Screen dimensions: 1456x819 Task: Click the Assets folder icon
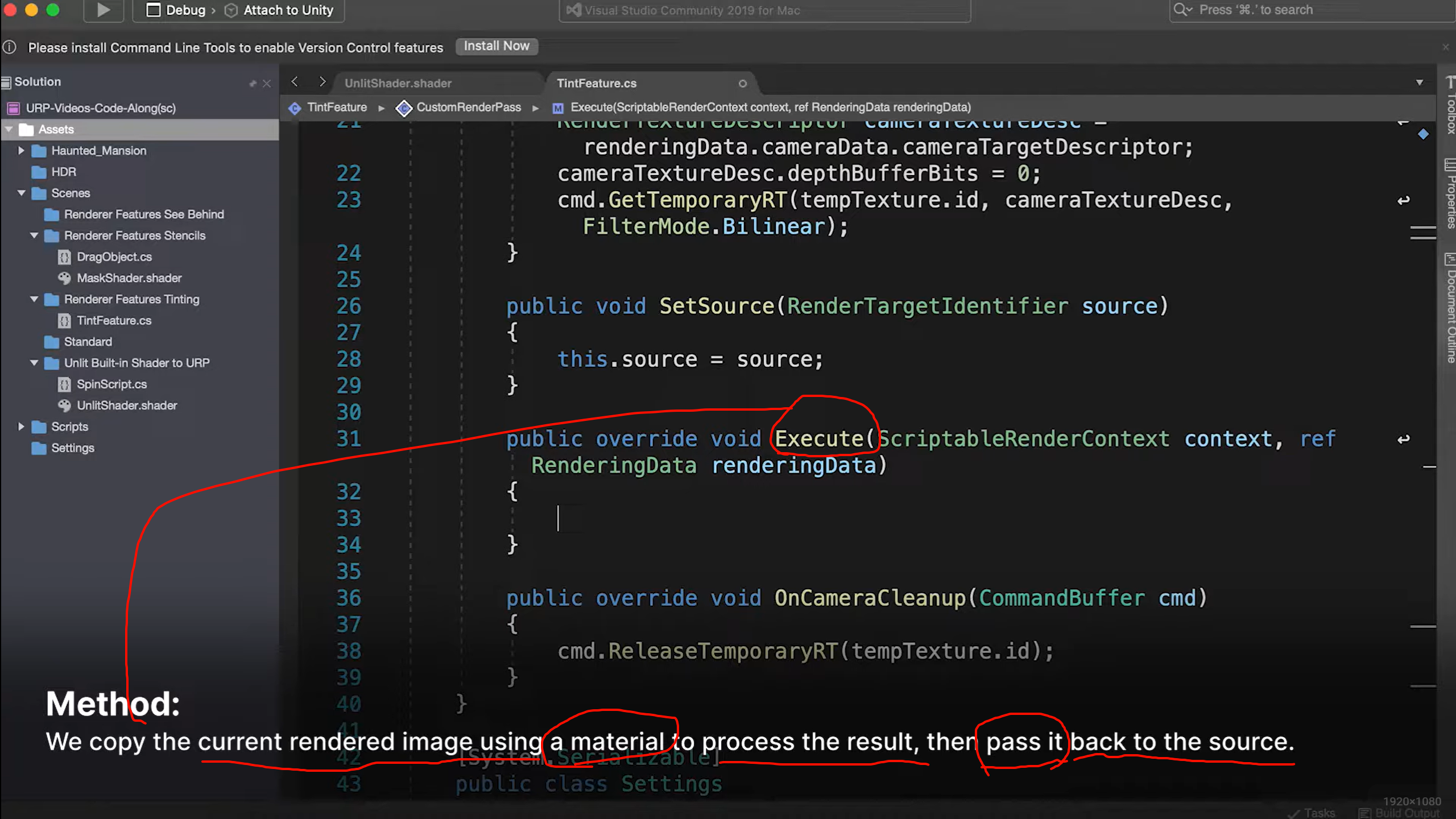click(x=26, y=130)
